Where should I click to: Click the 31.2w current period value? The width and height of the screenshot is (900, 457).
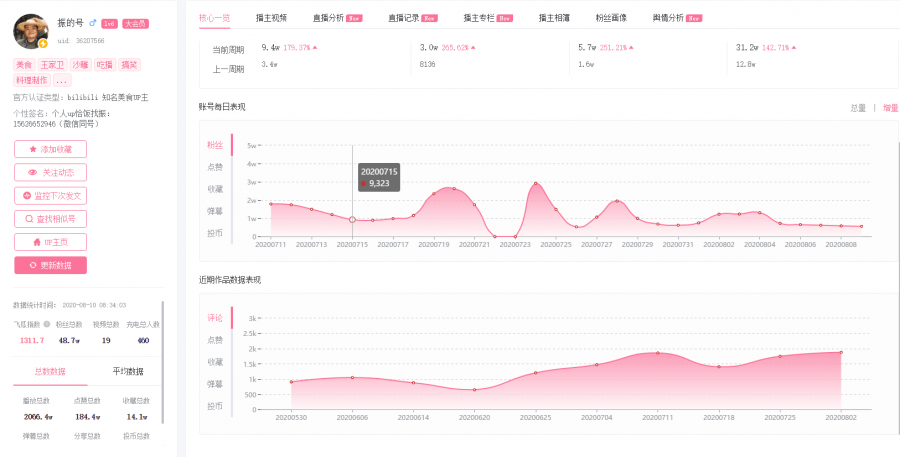pos(747,47)
